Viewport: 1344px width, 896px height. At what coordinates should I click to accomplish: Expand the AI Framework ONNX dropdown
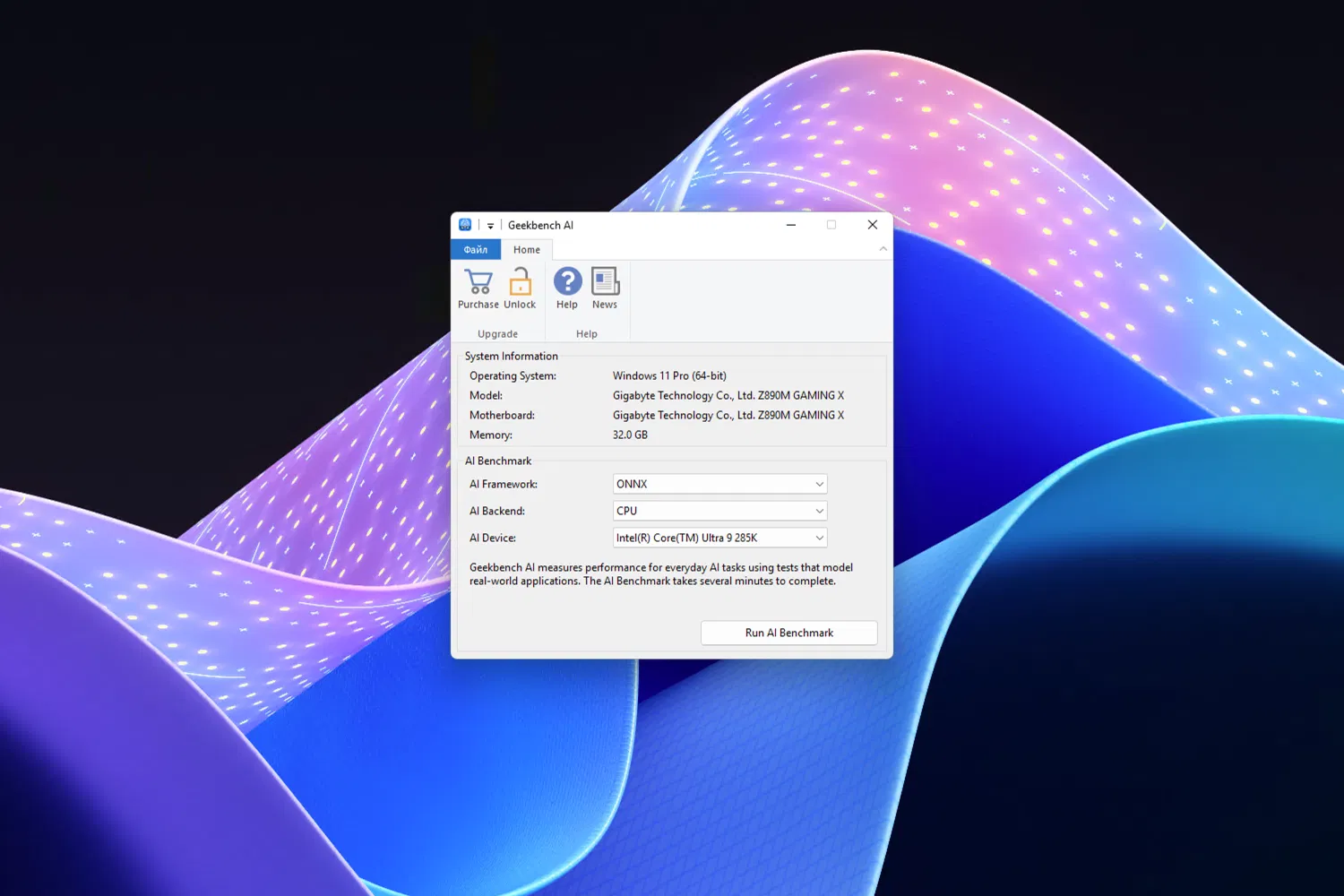coord(719,484)
